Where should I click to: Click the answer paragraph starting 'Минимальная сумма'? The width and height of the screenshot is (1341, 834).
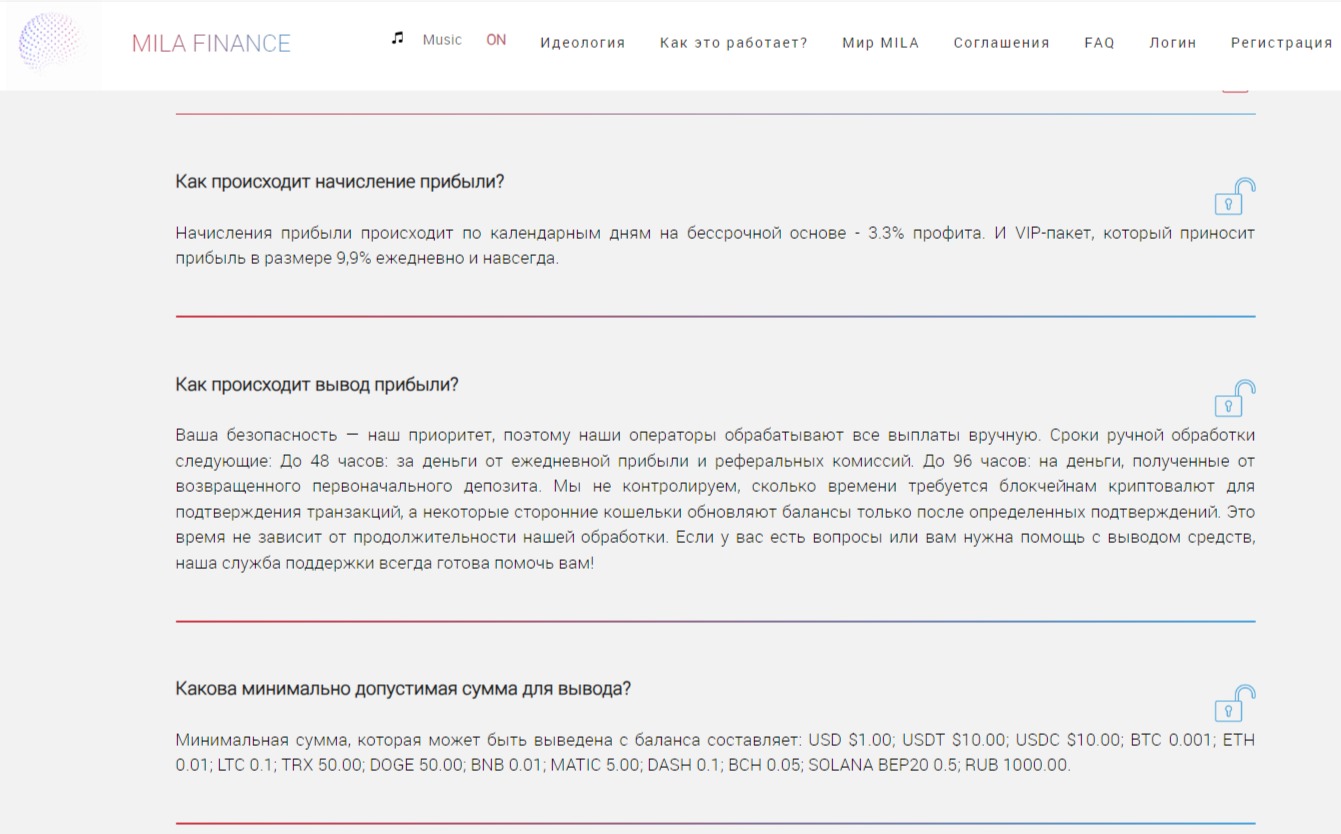[x=715, y=753]
